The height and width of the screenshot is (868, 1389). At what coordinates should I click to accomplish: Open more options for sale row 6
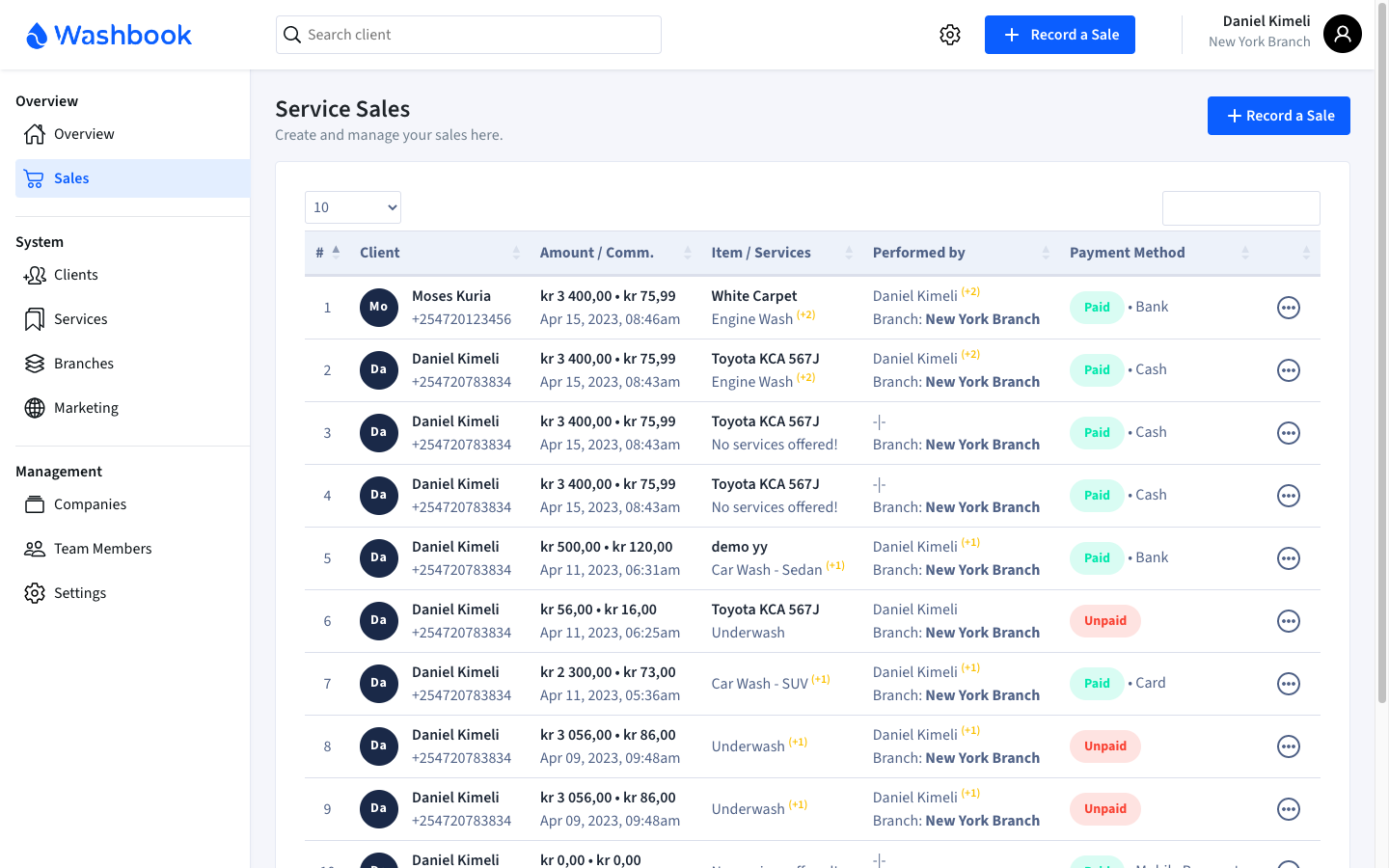coord(1288,621)
